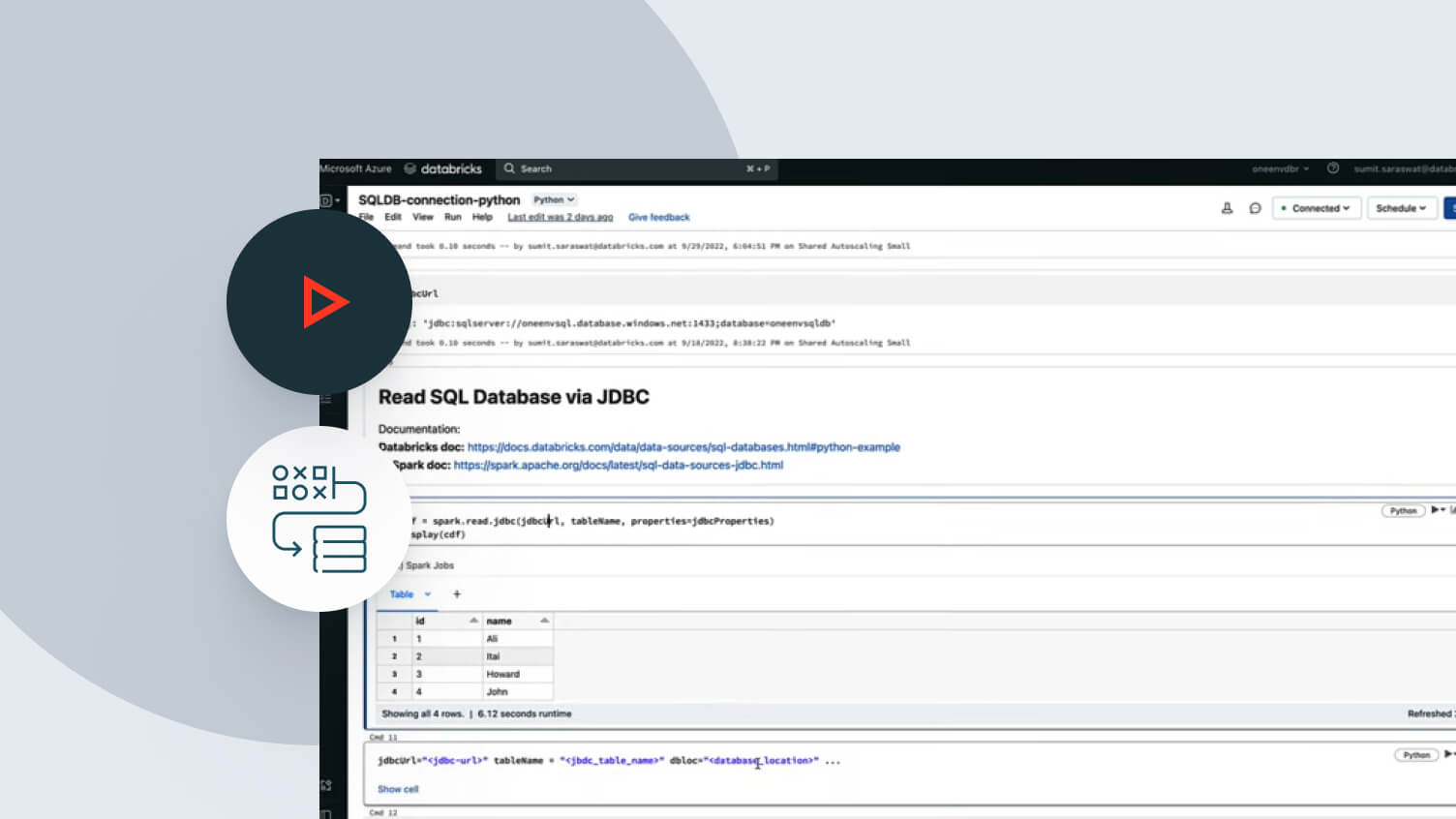This screenshot has width=1456, height=819.
Task: Click Show cell to expand collapsed cell
Action: coord(398,789)
